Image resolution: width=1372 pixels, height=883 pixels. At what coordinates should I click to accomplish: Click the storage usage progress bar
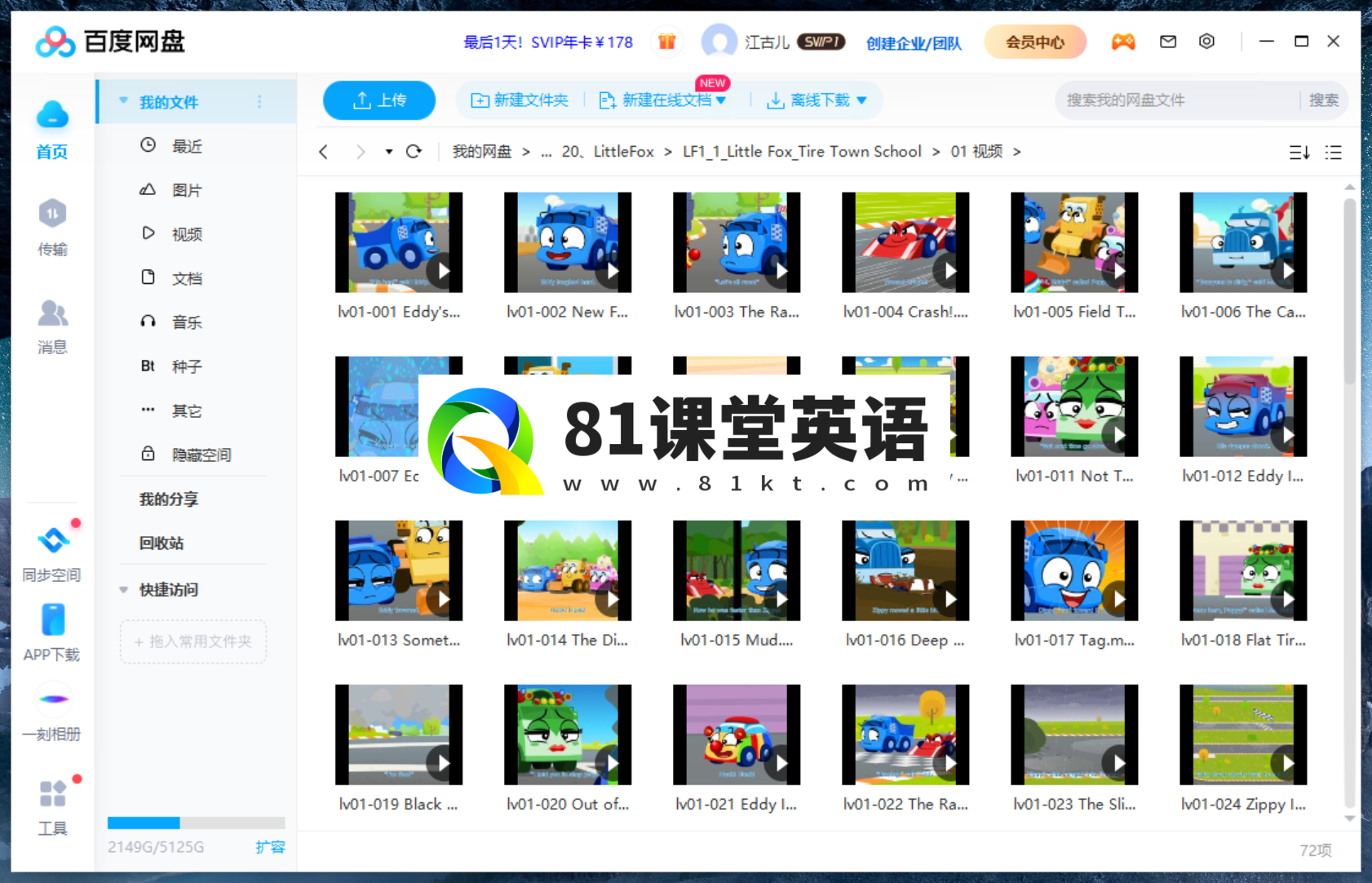[x=196, y=823]
